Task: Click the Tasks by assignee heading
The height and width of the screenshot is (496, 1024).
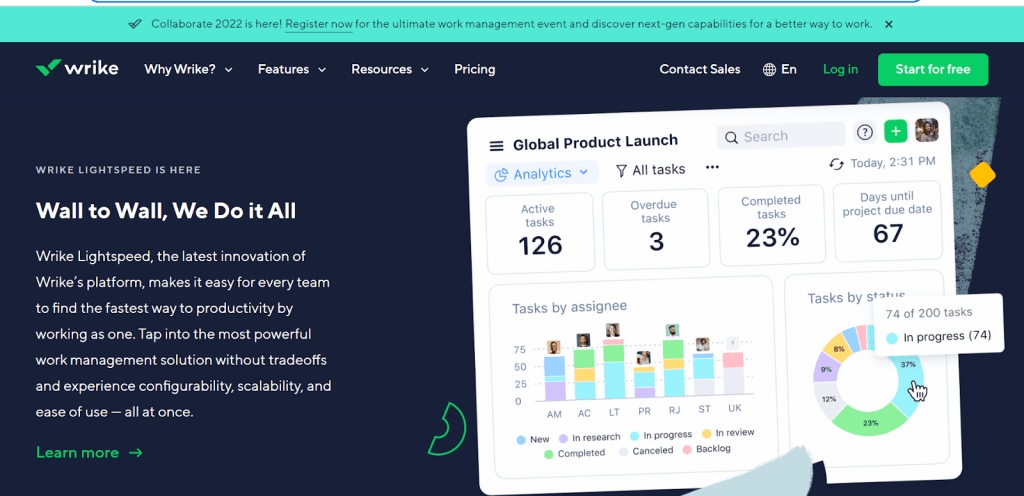Action: coord(569,307)
